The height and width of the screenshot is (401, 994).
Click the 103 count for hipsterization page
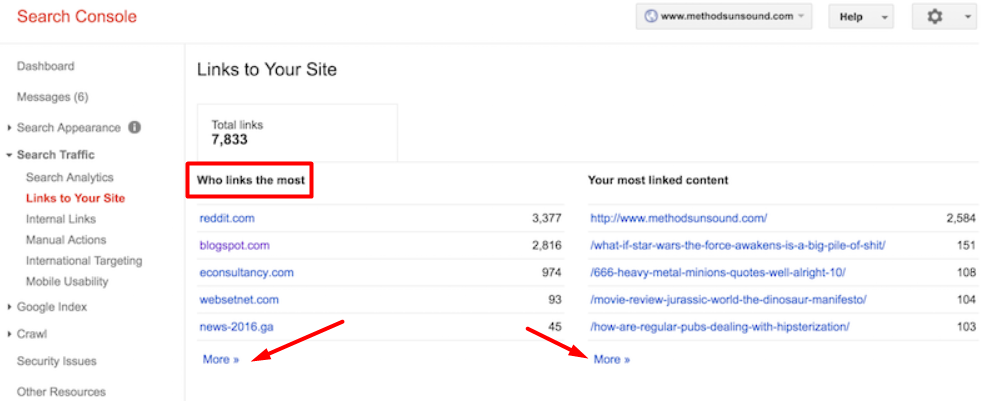[967, 327]
